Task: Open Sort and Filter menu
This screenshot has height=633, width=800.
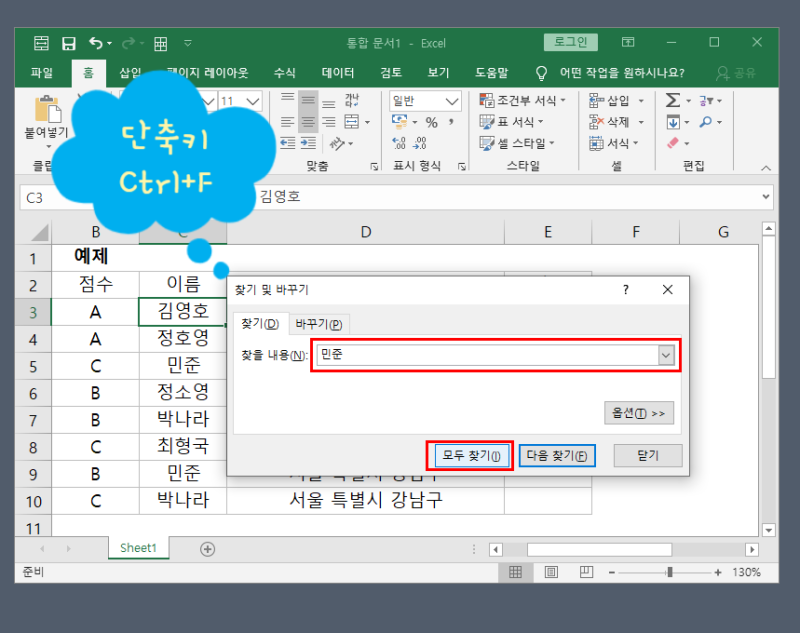Action: click(710, 101)
